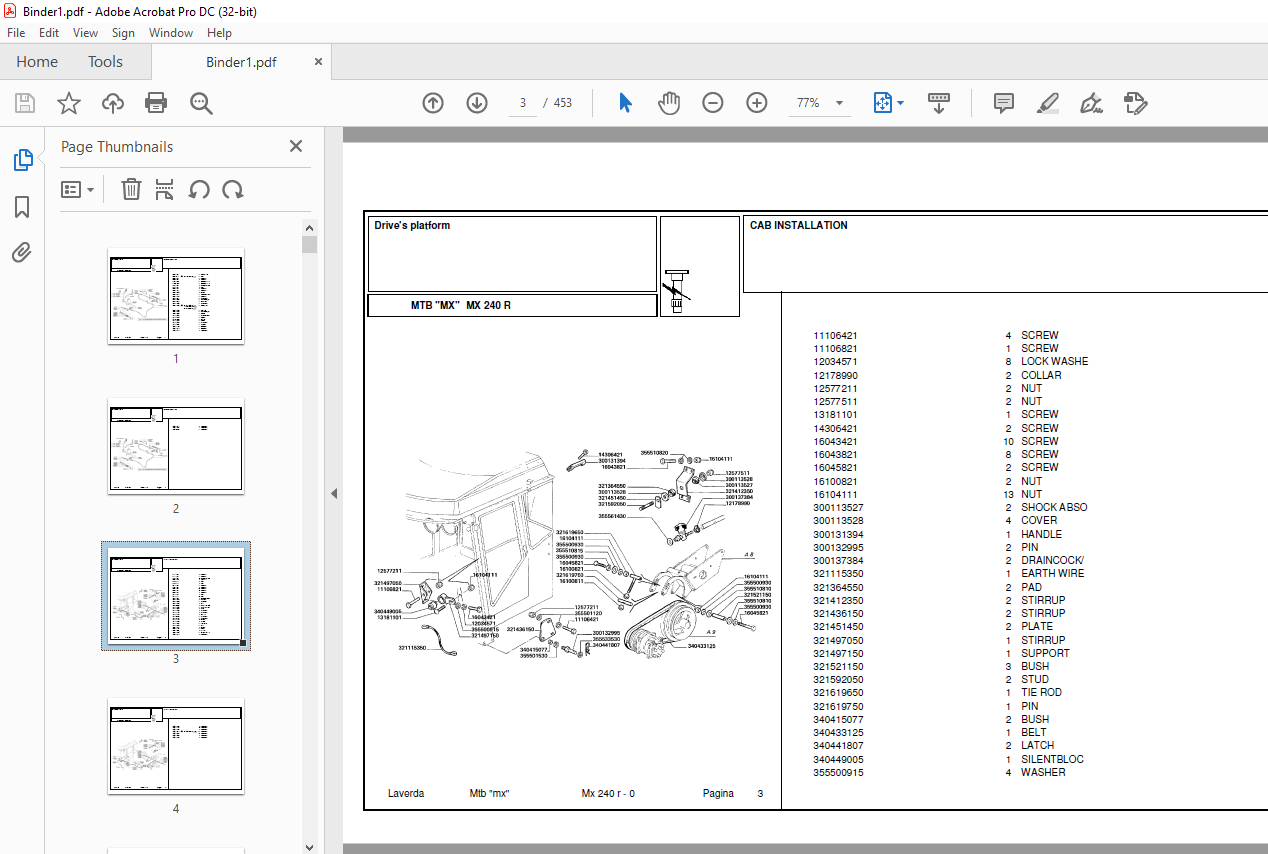Viewport: 1268px width, 854px height.
Task: Click the LOCK WASHE part name
Action: click(1054, 362)
